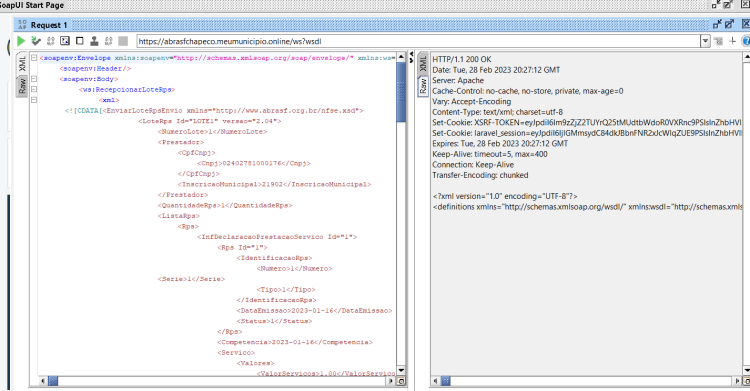Click the EnviarLoteRpsEnvio CDATA line
Viewport: 750px width, 391px height.
(x=214, y=111)
